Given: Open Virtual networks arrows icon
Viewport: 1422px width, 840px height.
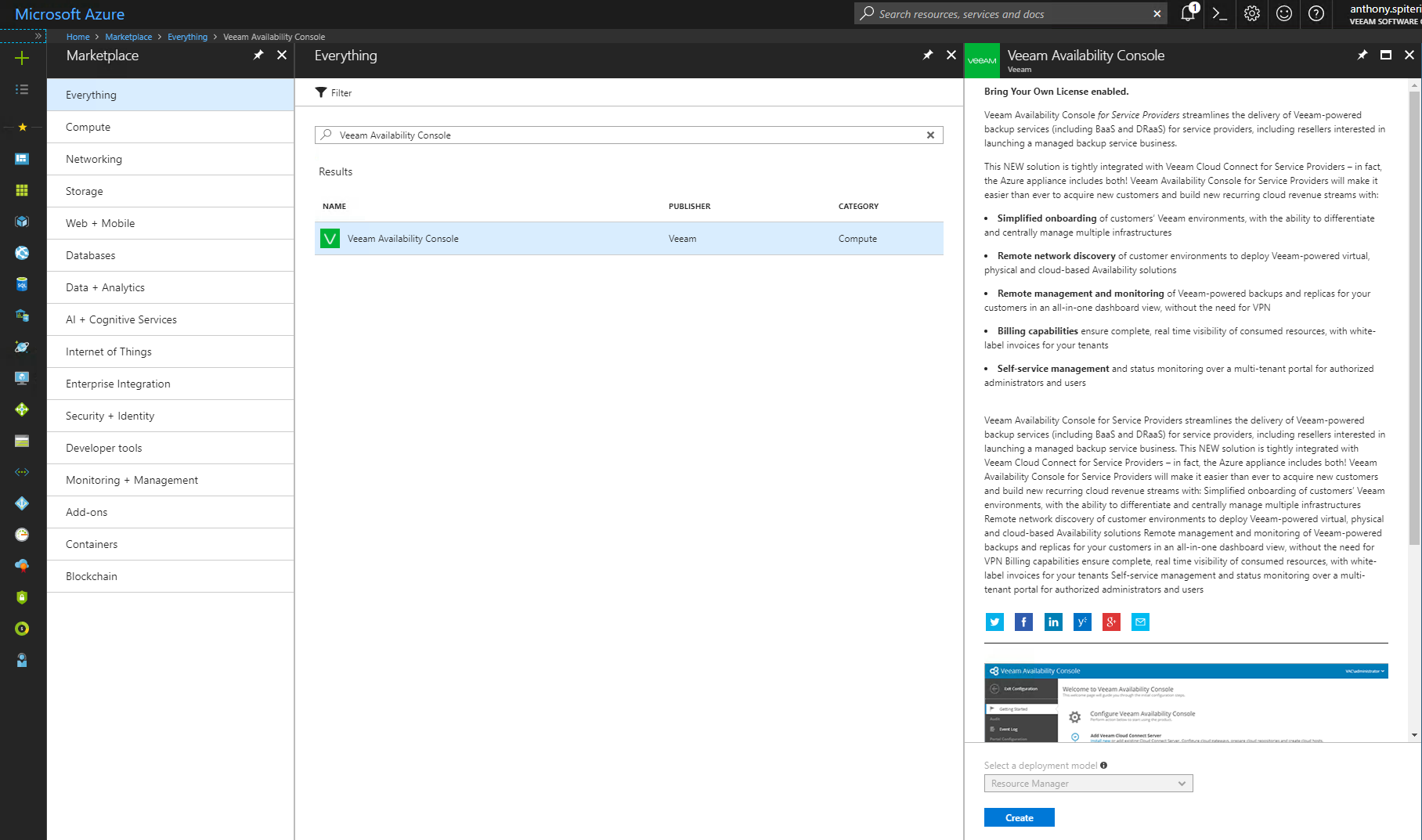Looking at the screenshot, I should [22, 472].
